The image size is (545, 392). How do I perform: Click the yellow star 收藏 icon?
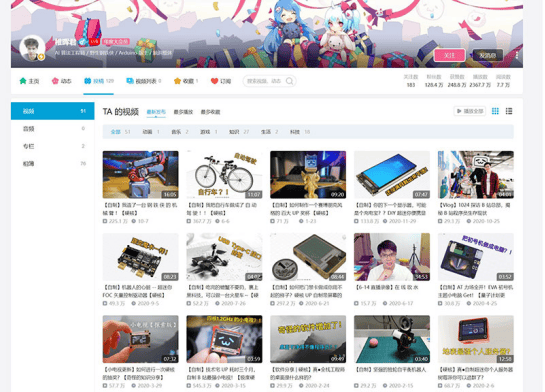tap(177, 81)
